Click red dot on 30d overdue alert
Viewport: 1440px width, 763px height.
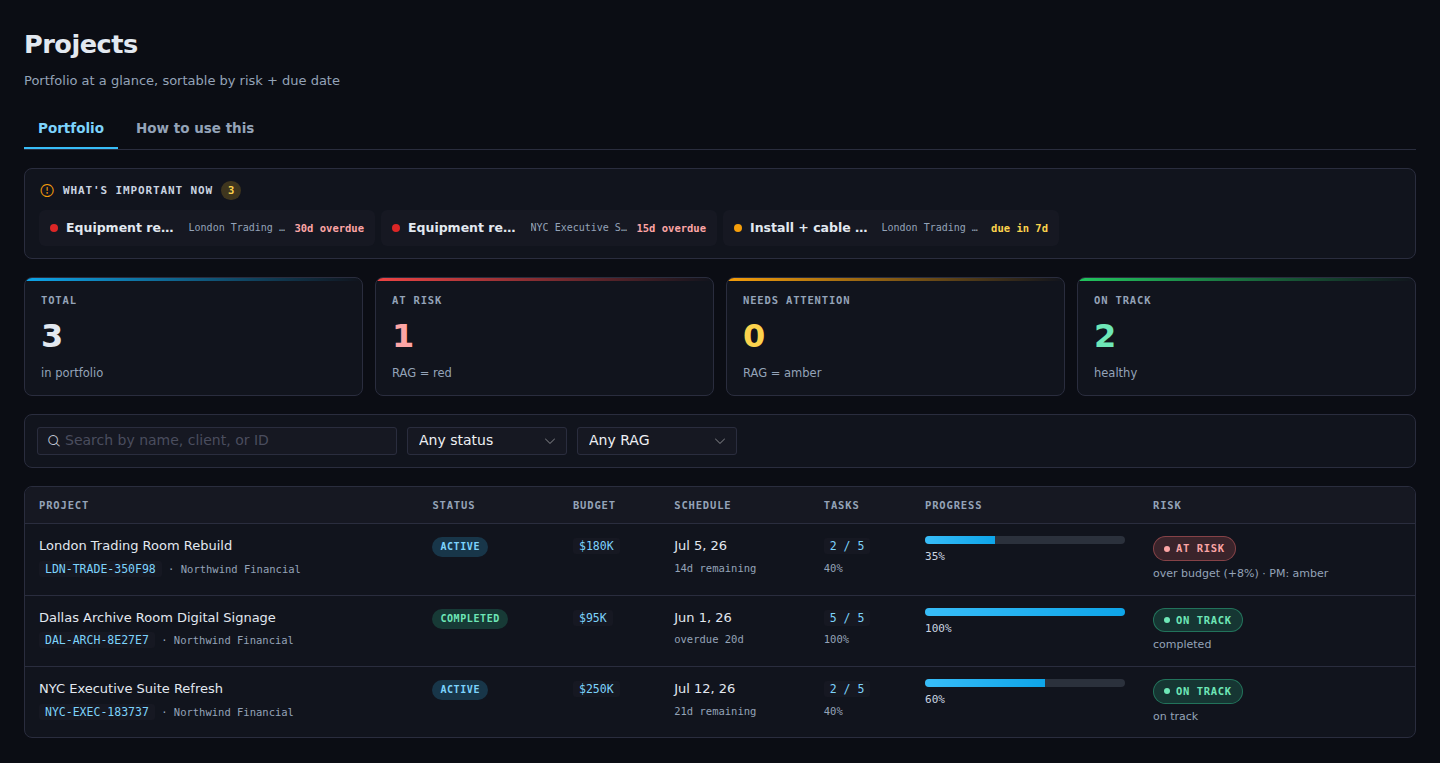(54, 228)
